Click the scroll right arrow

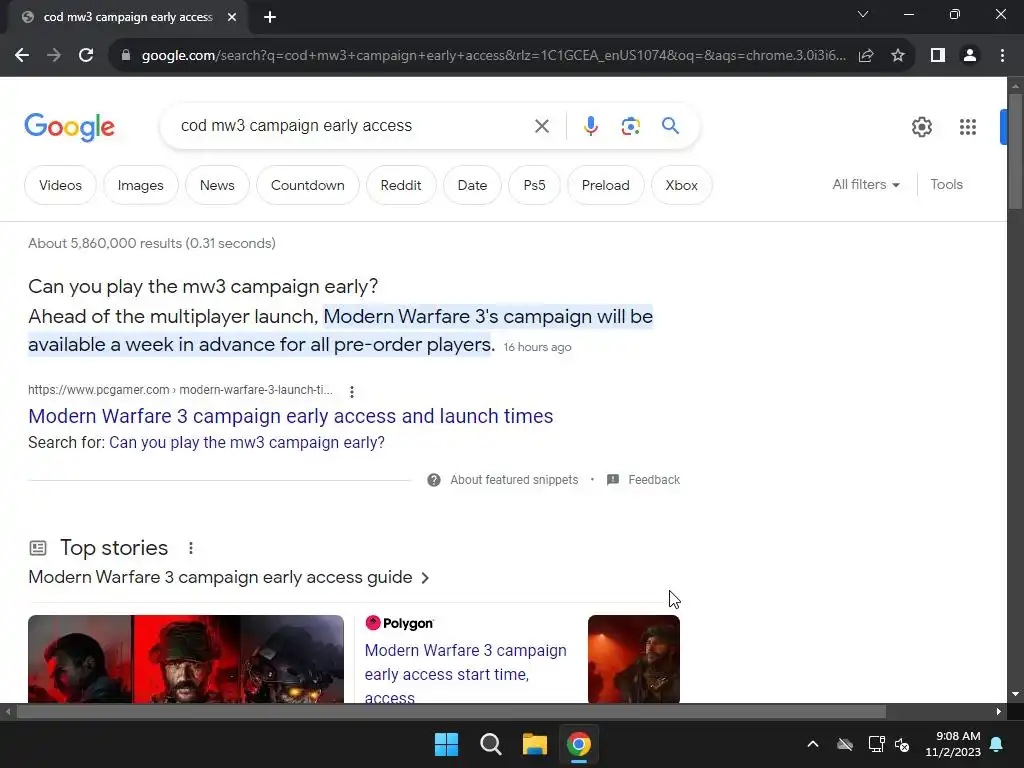(999, 711)
